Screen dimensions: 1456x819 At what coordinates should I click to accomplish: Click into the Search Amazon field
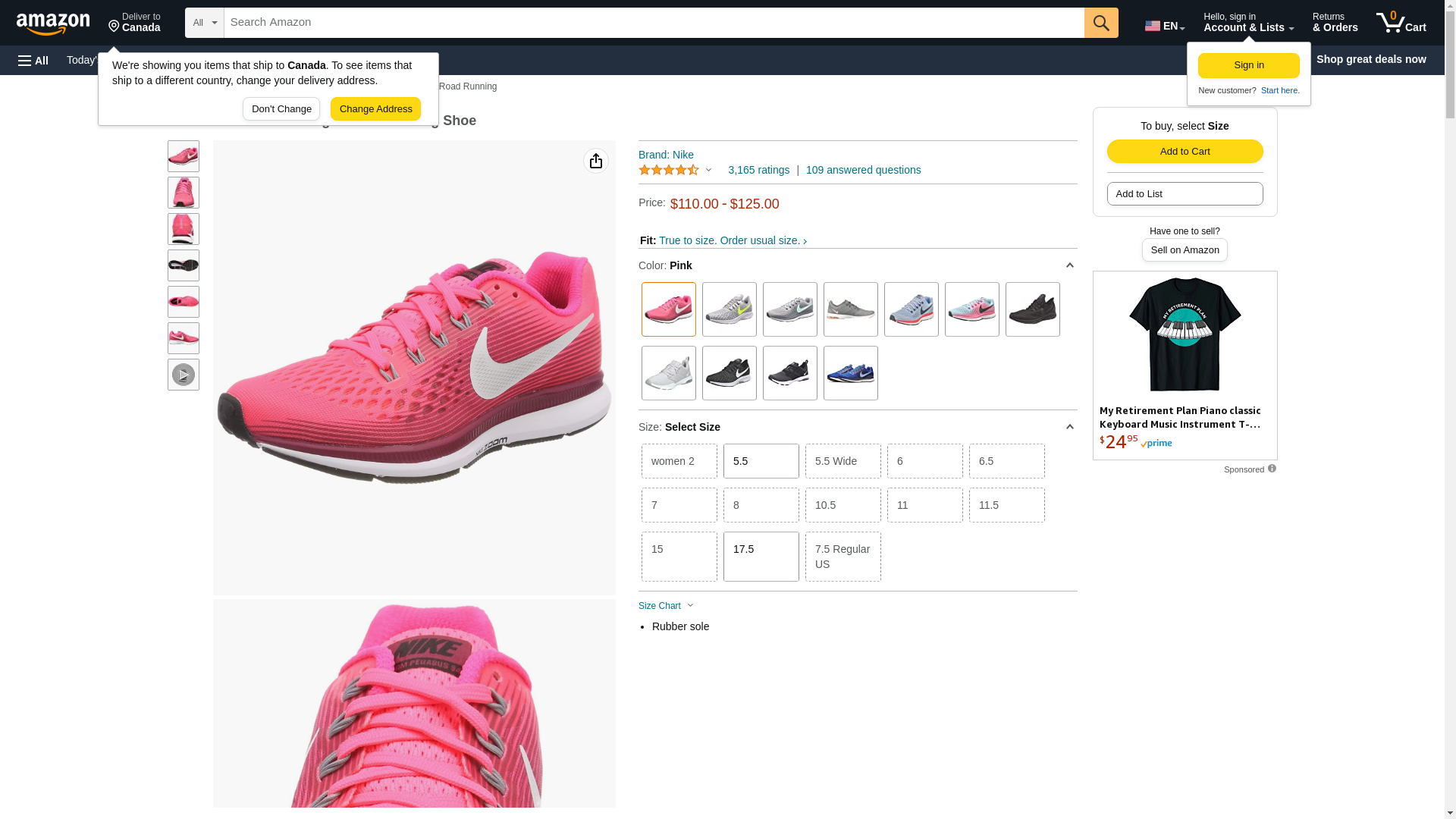point(654,23)
